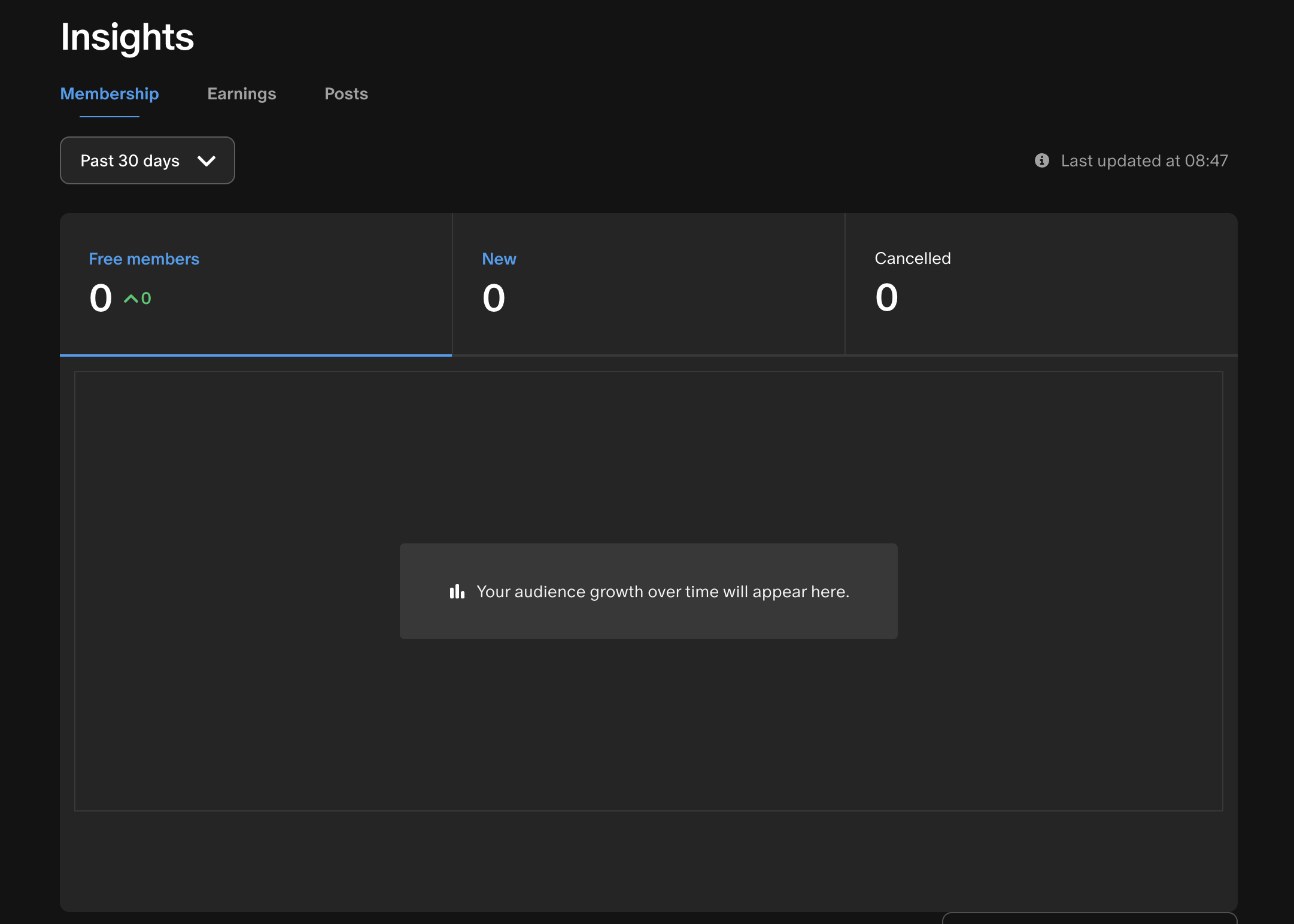Click the info icon beside Last updated
The image size is (1294, 924).
tap(1041, 160)
